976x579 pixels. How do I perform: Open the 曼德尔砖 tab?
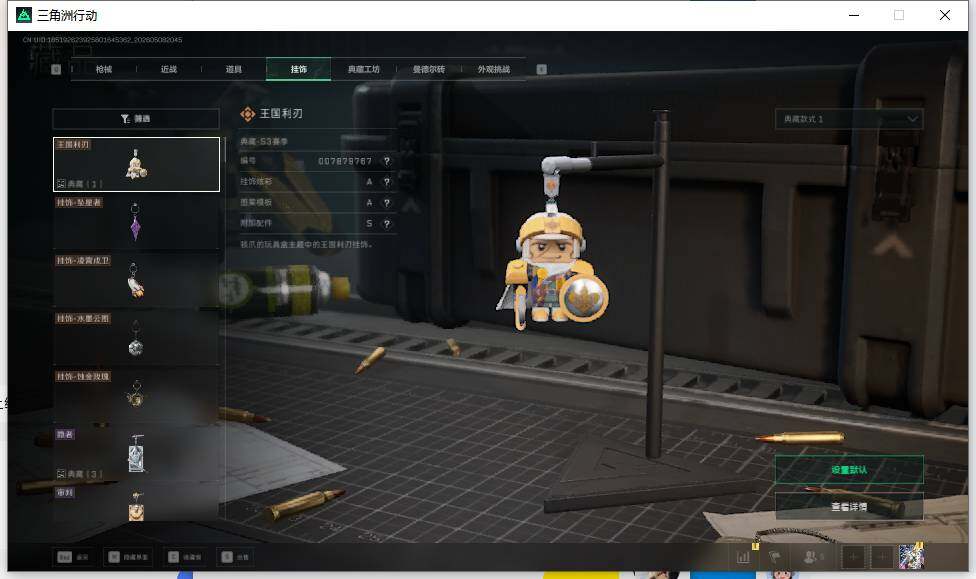[429, 69]
